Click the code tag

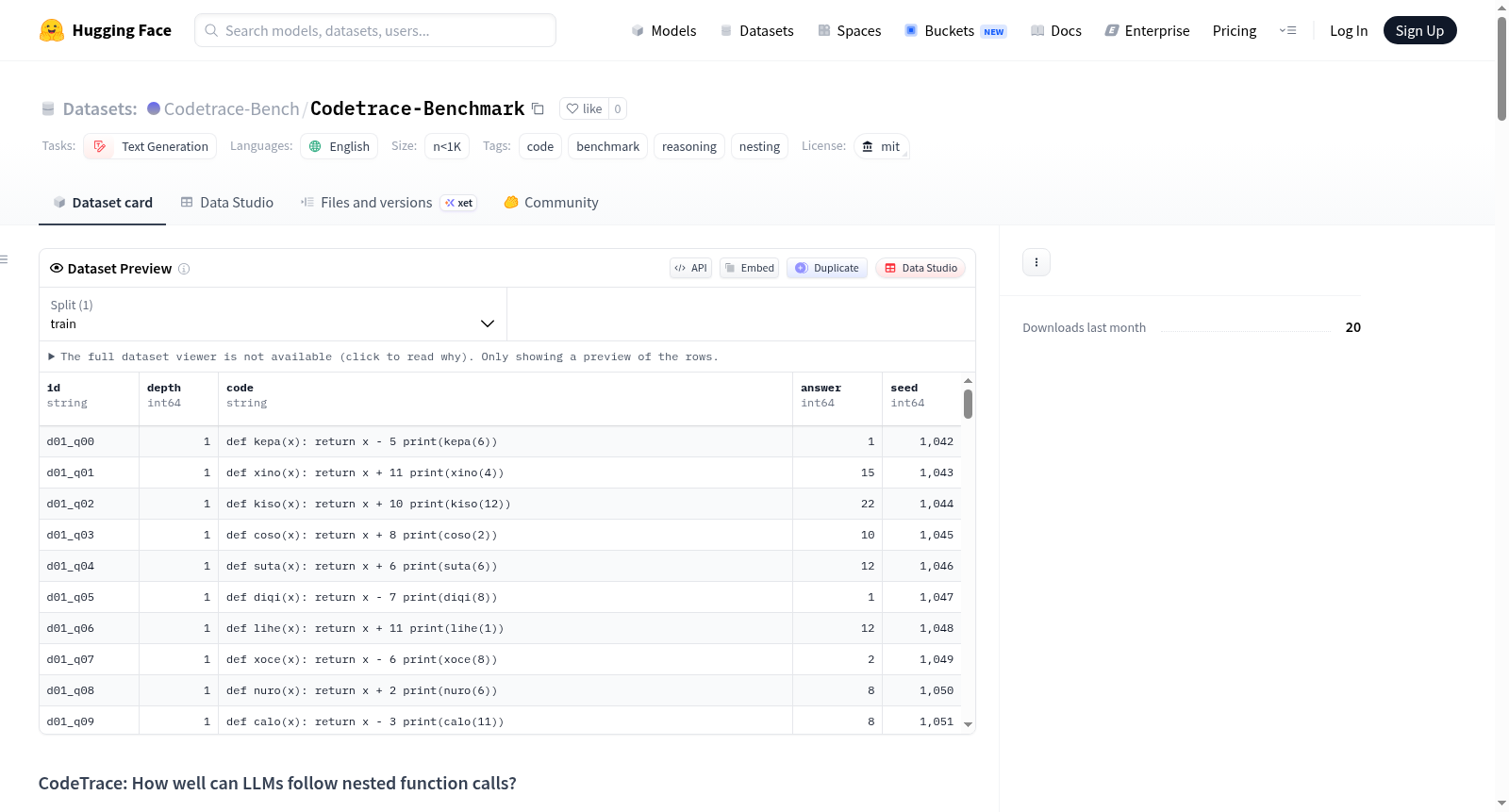click(540, 146)
